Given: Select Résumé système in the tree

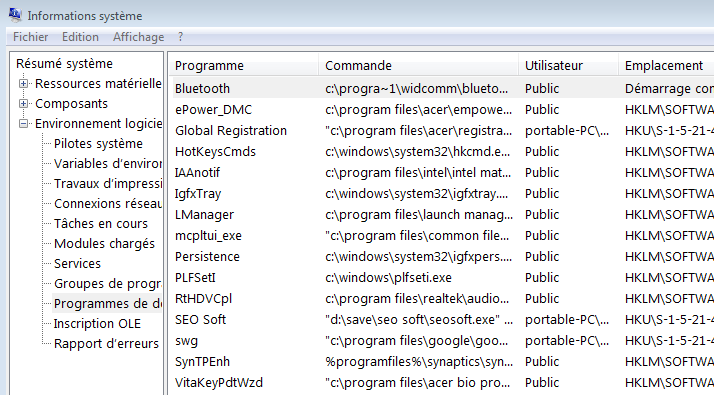Looking at the screenshot, I should pos(64,64).
